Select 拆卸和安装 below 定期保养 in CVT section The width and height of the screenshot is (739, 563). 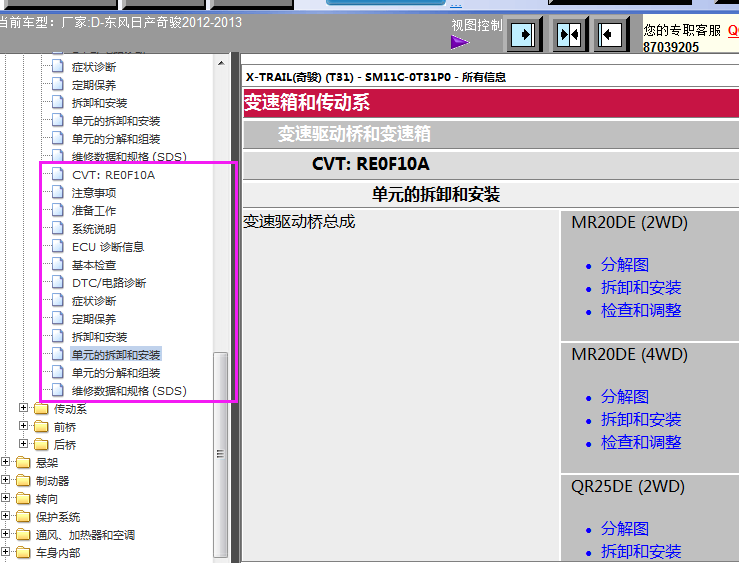[x=99, y=337]
